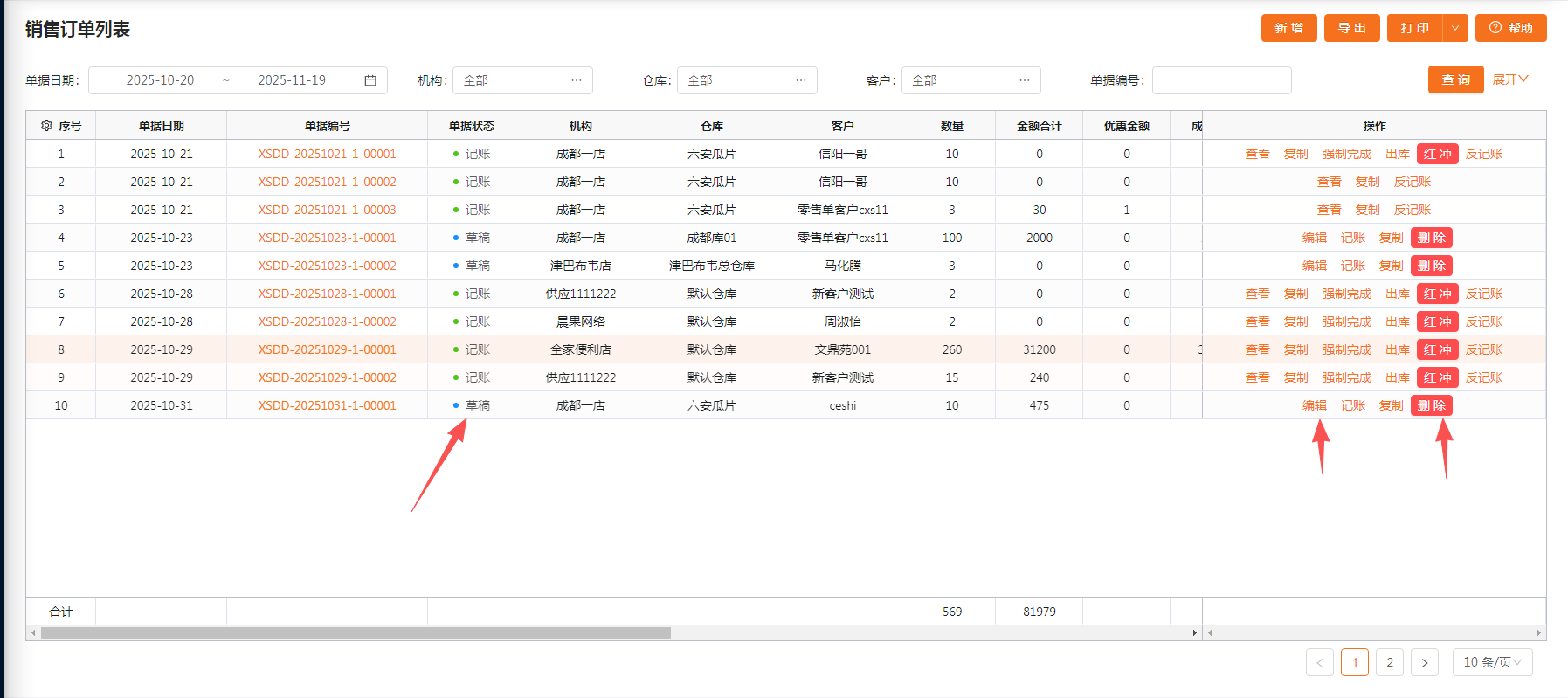Screen dimensions: 1568x698
Task: Click 编辑 for order XSDD-20251031-1-00001
Action: 1315,405
